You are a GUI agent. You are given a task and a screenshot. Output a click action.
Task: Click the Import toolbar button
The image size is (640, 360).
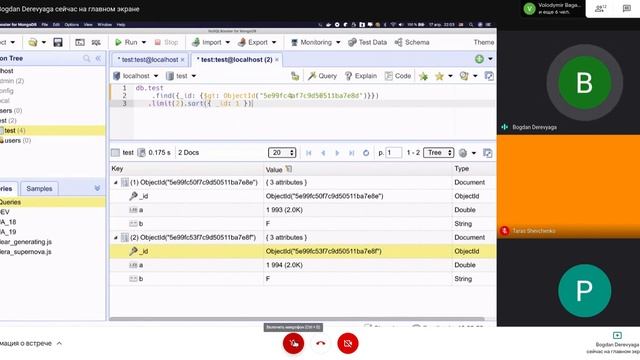tap(207, 42)
